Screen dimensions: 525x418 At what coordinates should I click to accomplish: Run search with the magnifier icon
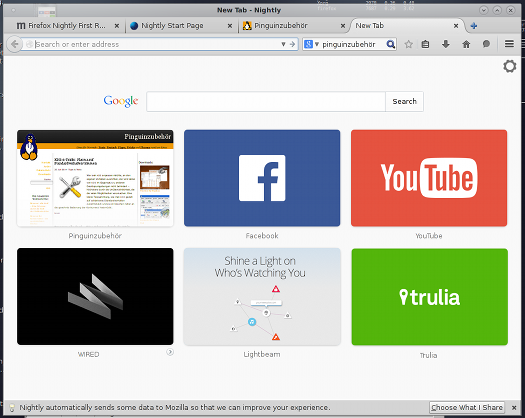(x=390, y=44)
